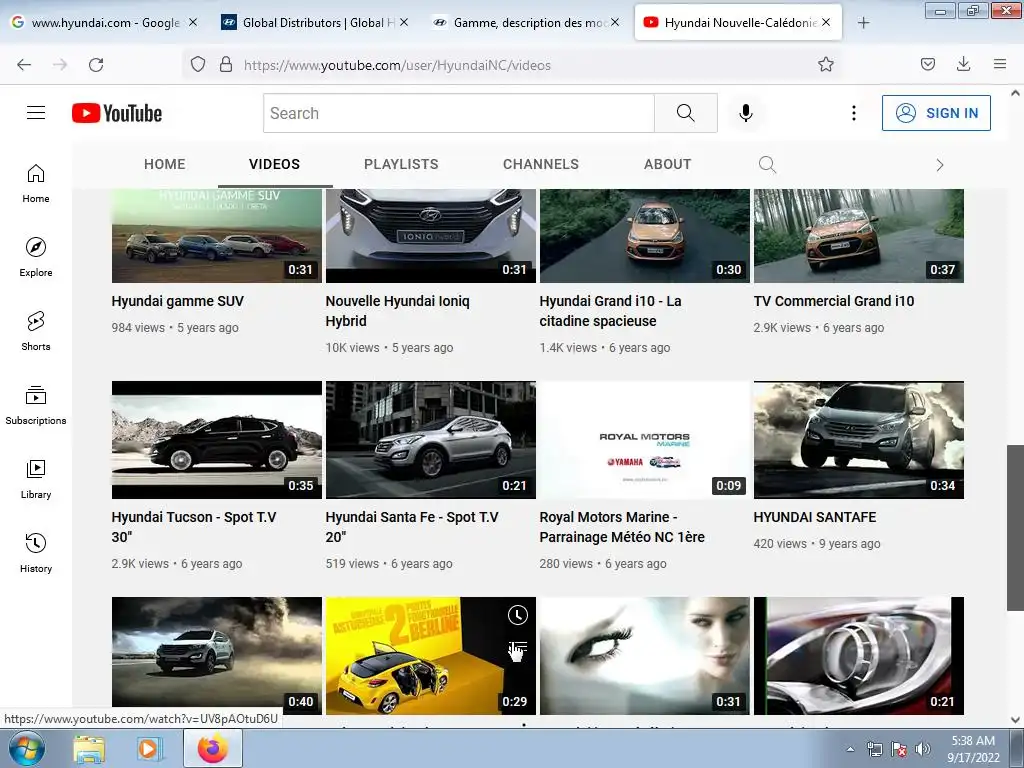Image resolution: width=1024 pixels, height=768 pixels.
Task: Go to Home in the sidebar
Action: click(x=36, y=184)
